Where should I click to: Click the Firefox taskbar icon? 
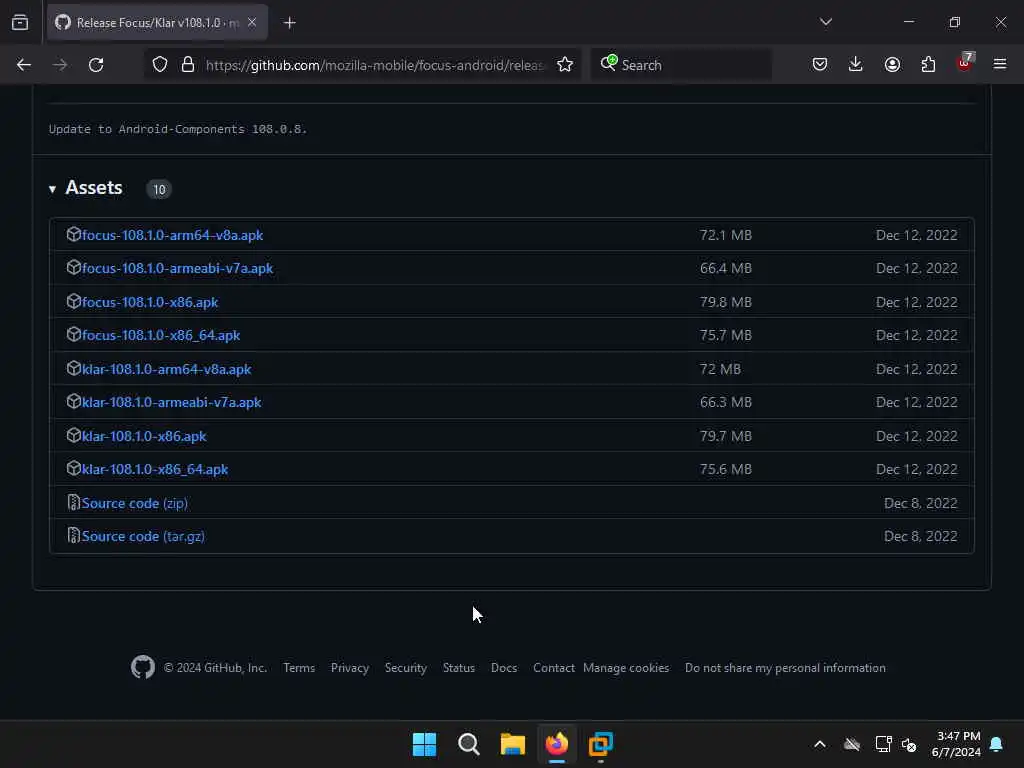pyautogui.click(x=557, y=744)
